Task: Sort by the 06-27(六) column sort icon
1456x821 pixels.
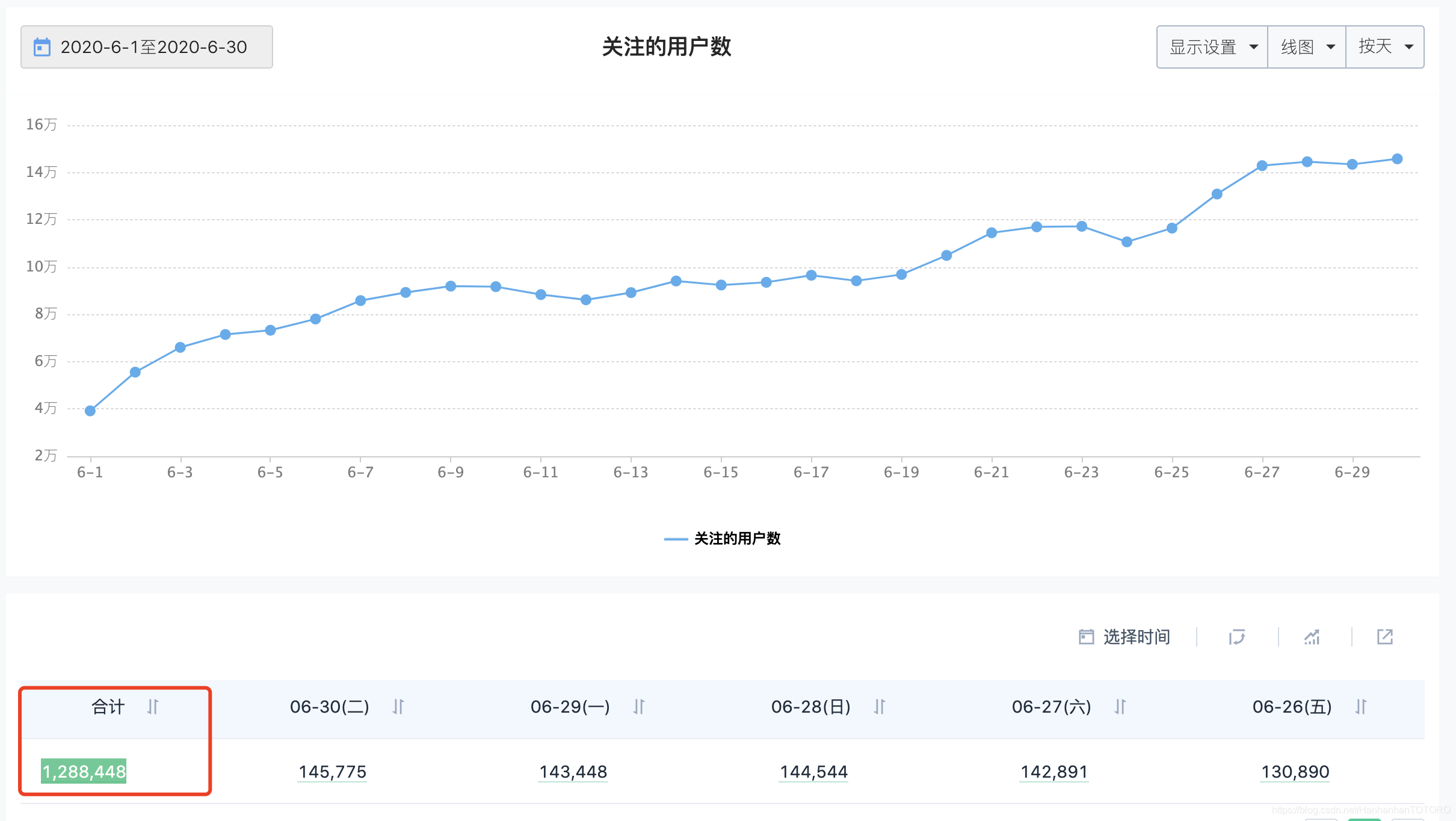Action: [1120, 707]
